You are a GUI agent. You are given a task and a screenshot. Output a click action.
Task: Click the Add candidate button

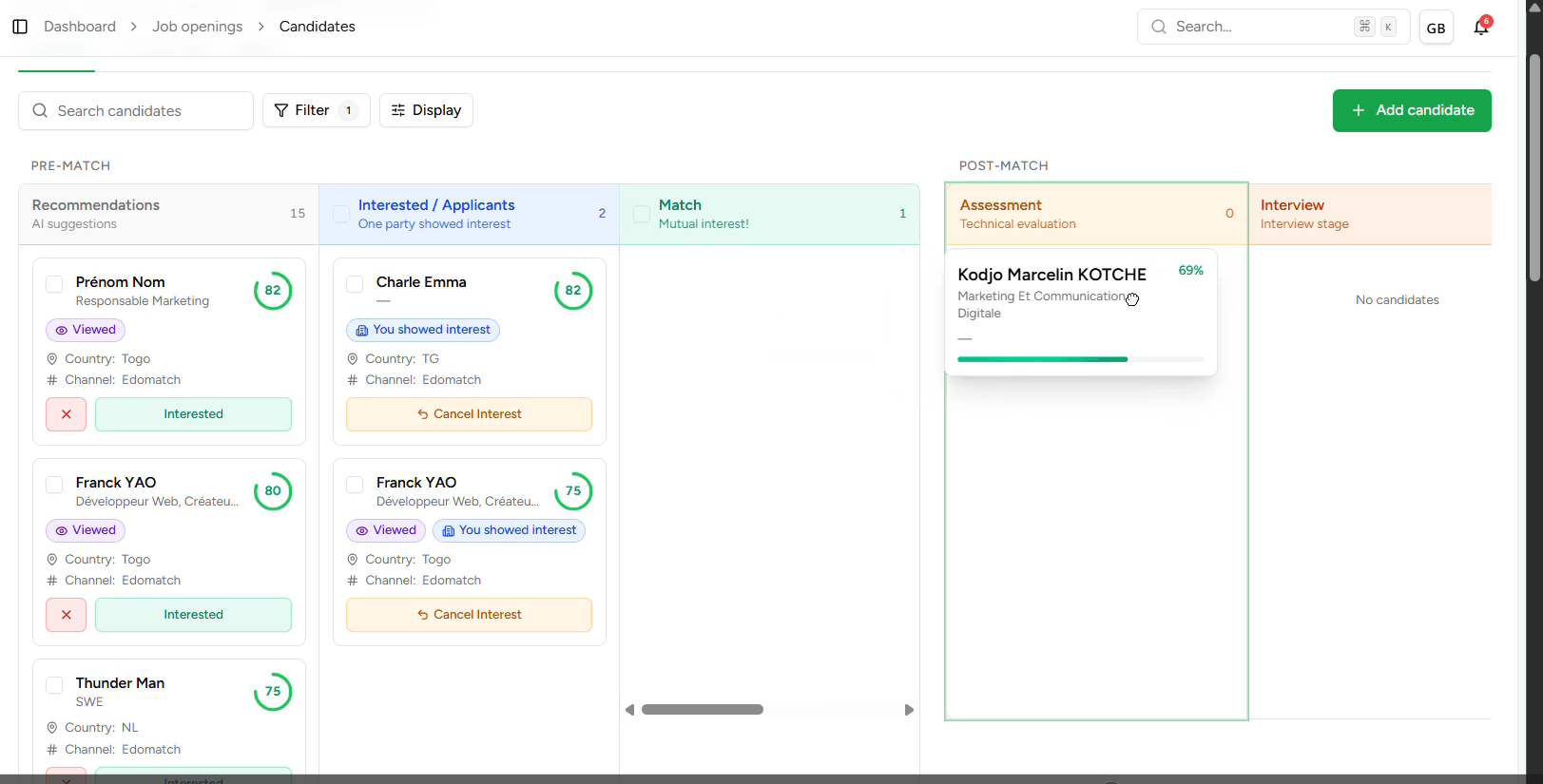[1411, 110]
